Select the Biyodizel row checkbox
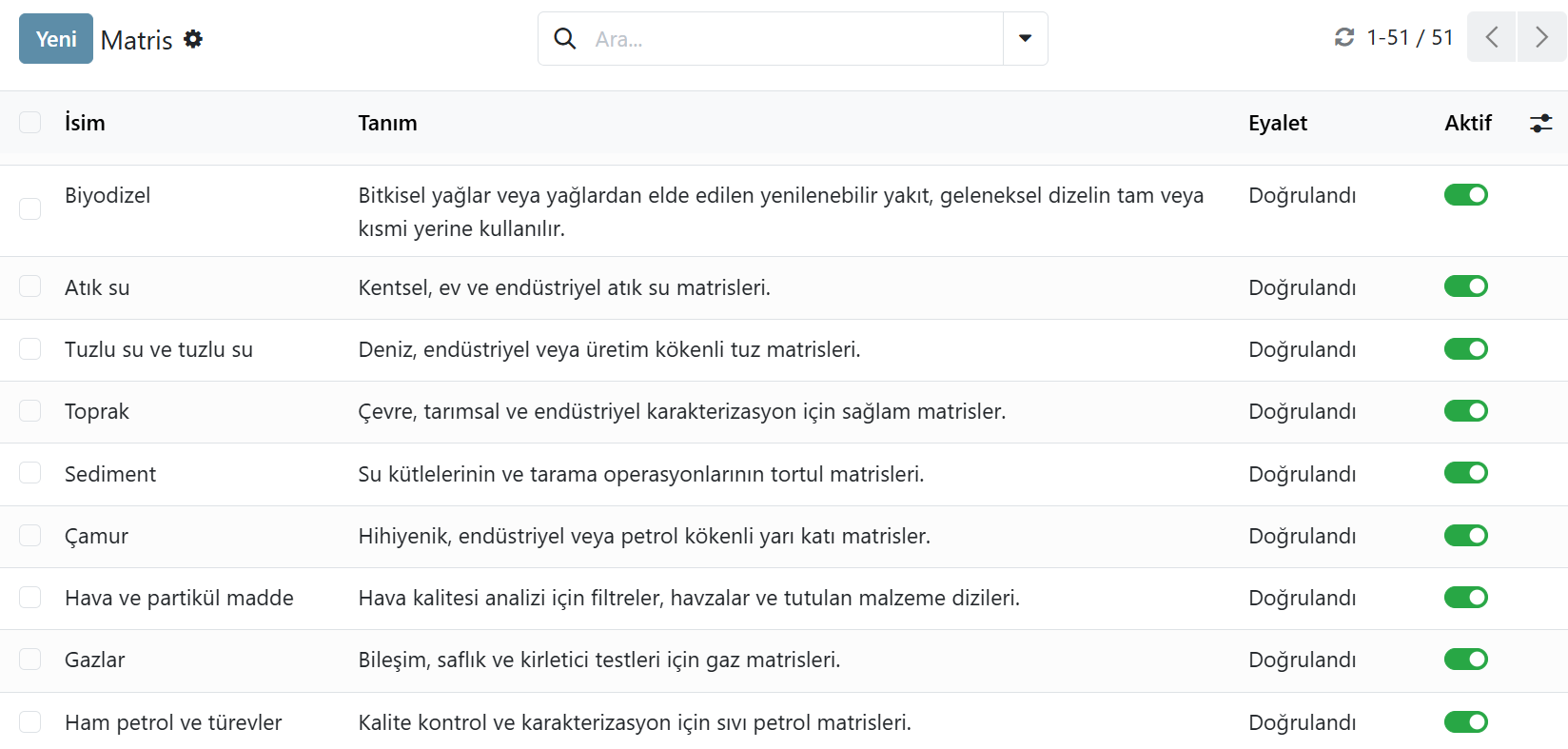This screenshot has height=749, width=1568. (x=30, y=209)
